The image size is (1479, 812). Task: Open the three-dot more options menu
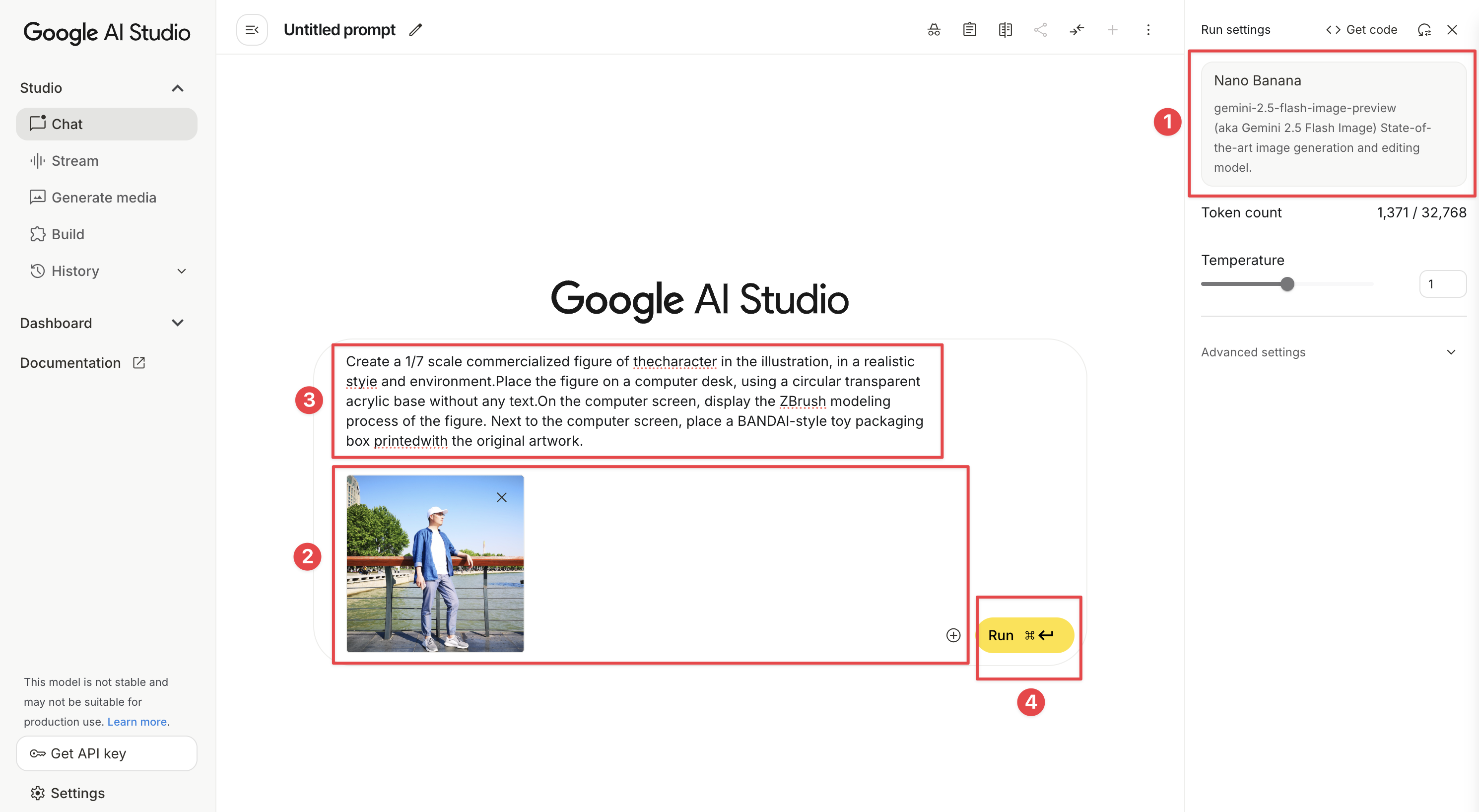[x=1148, y=30]
